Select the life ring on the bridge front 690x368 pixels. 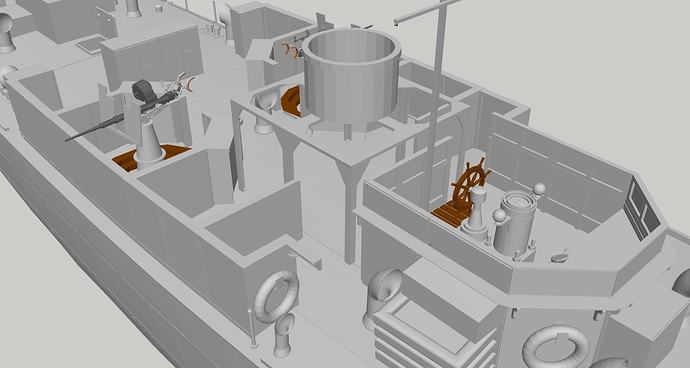tap(556, 347)
